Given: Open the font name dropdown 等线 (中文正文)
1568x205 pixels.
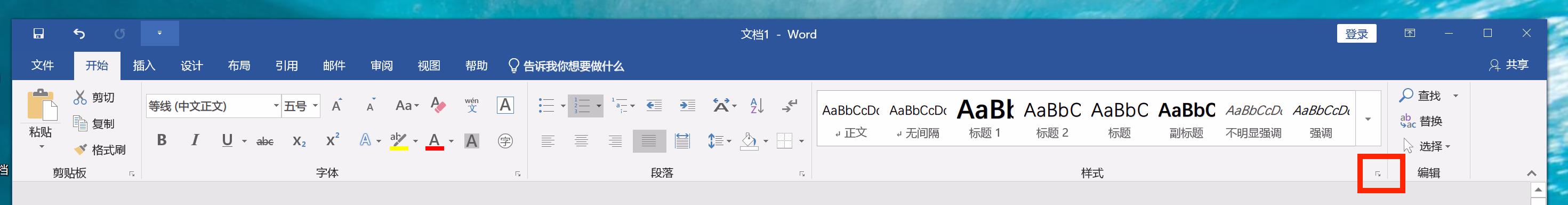Looking at the screenshot, I should click(214, 106).
